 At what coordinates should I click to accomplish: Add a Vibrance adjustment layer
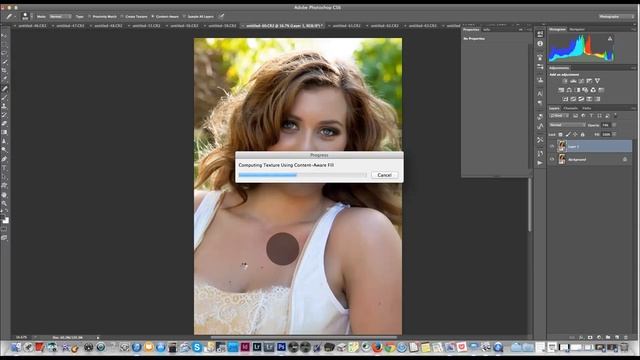point(598,81)
